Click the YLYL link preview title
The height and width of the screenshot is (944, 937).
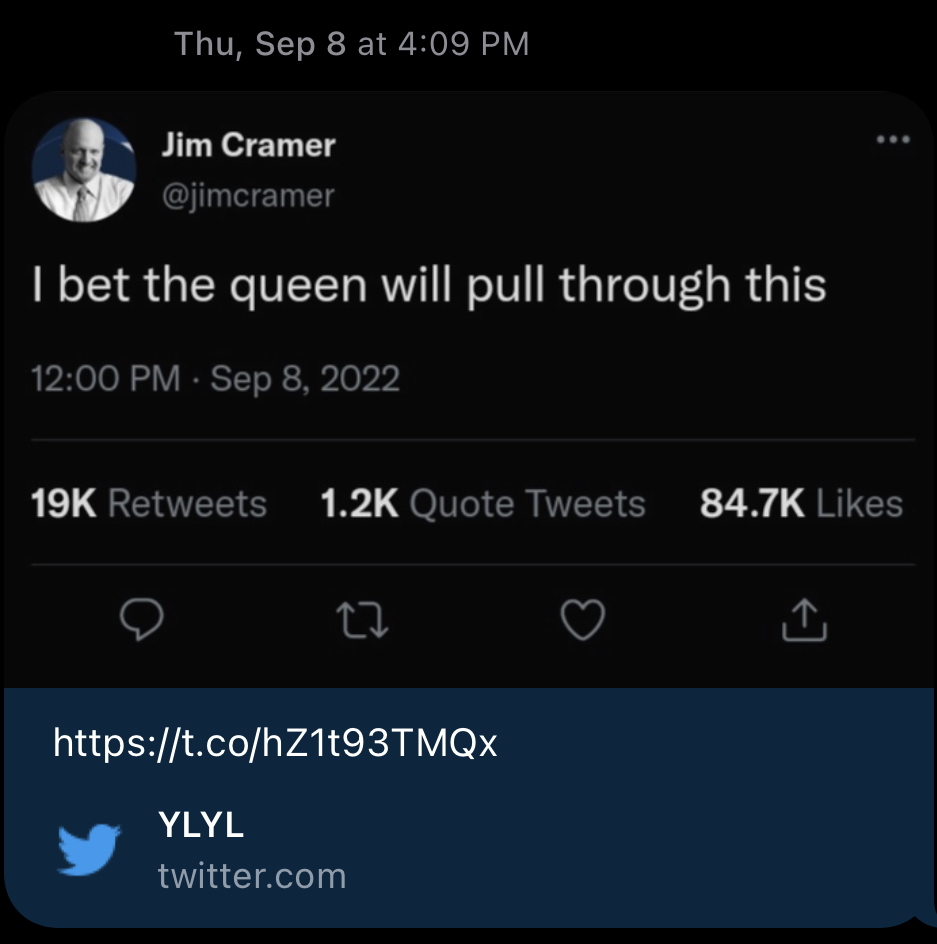click(201, 826)
